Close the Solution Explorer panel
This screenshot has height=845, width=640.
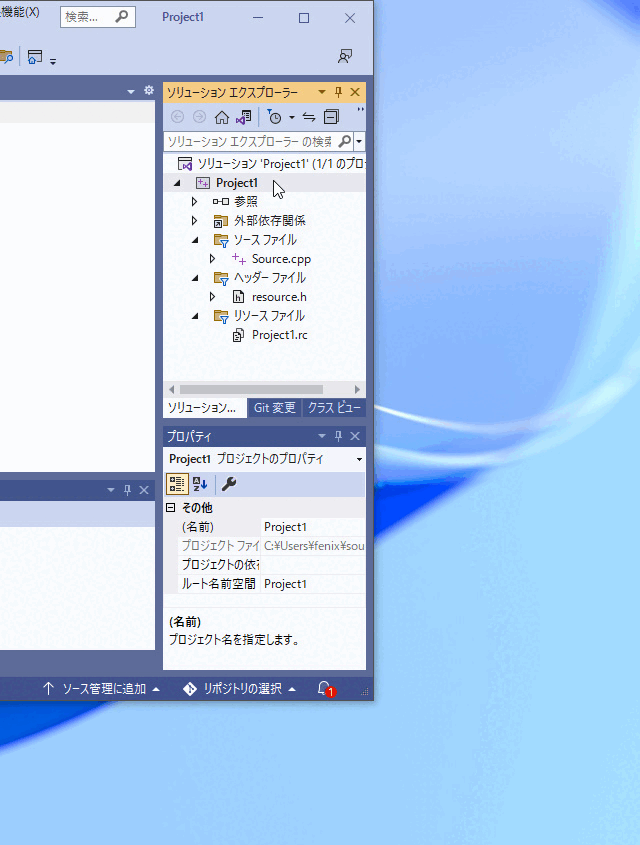[x=355, y=92]
